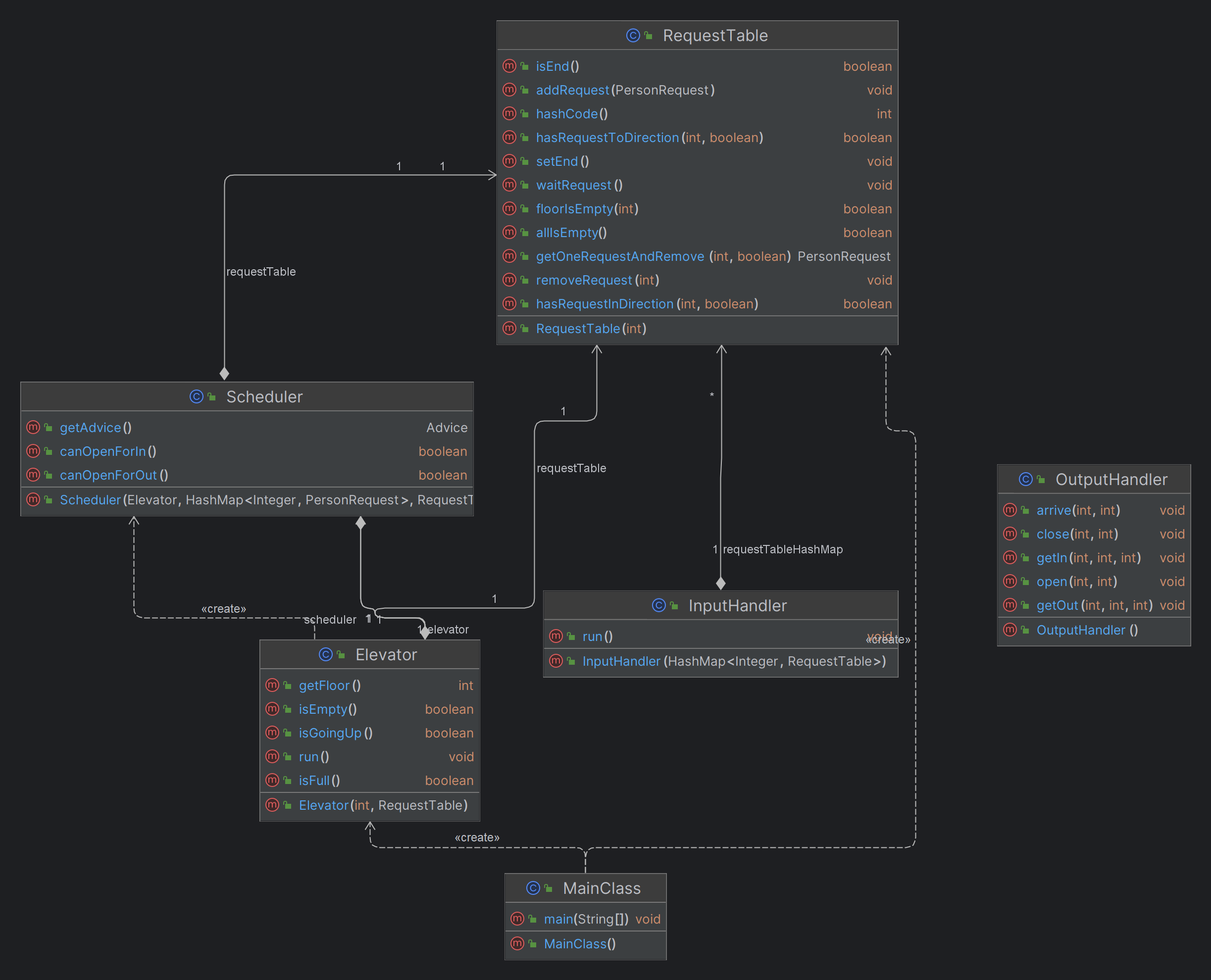Select the Scheduler class name
Viewport: 1211px width, 980px height.
pos(264,397)
